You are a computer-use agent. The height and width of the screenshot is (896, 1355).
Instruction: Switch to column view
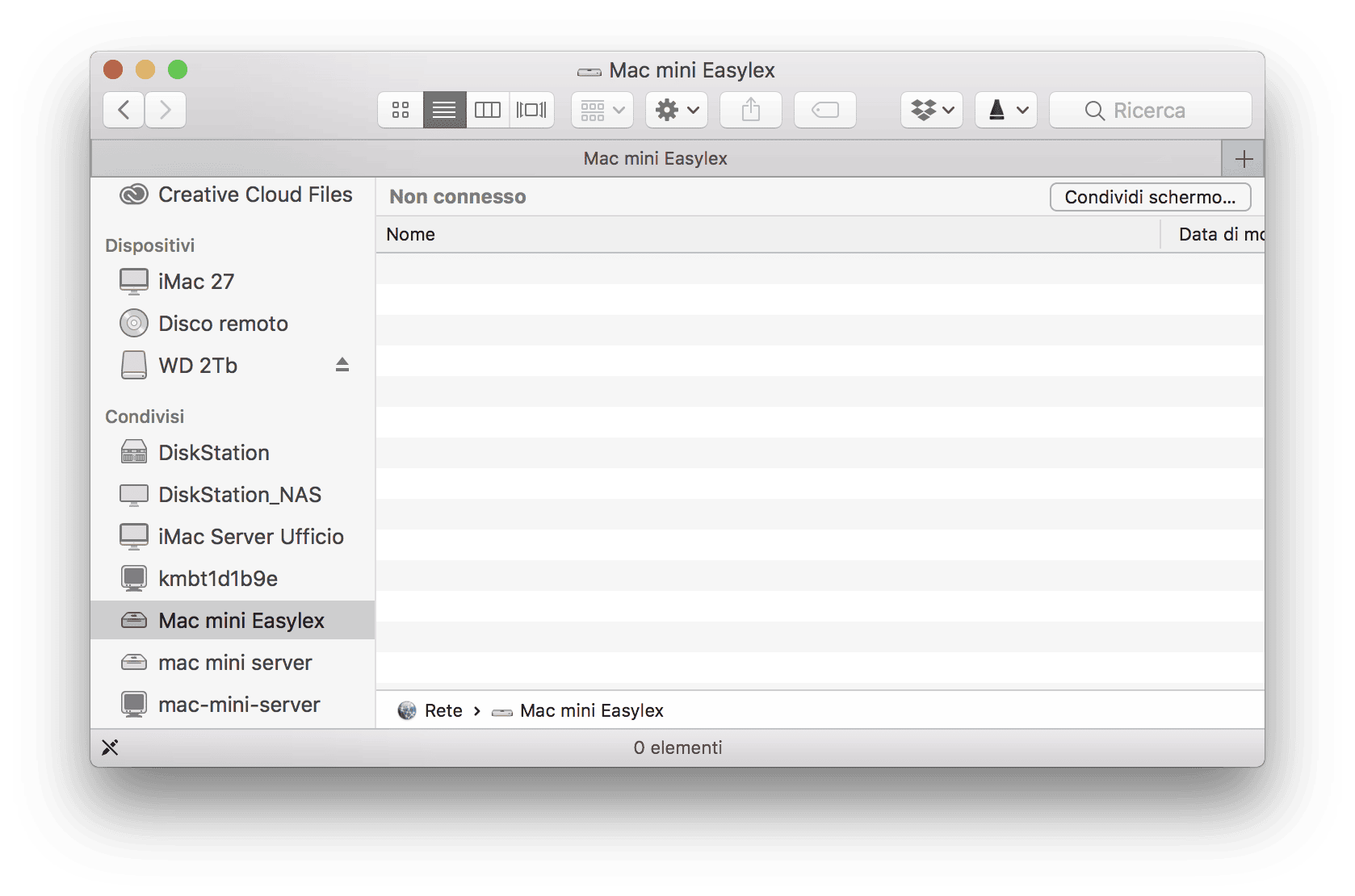pos(488,110)
